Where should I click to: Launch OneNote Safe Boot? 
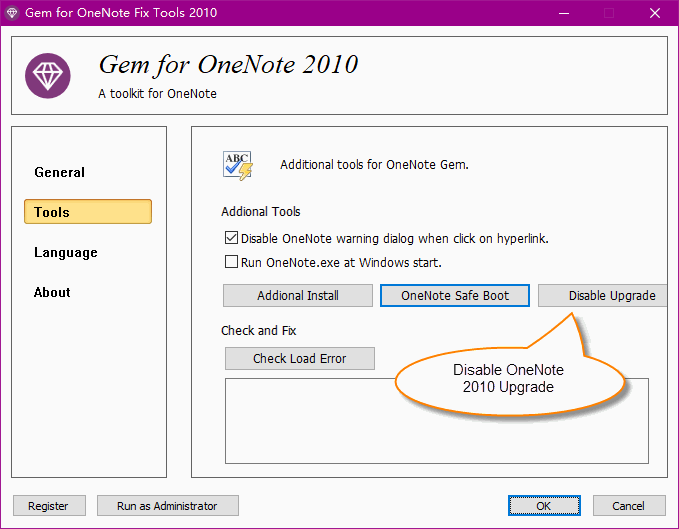[455, 296]
